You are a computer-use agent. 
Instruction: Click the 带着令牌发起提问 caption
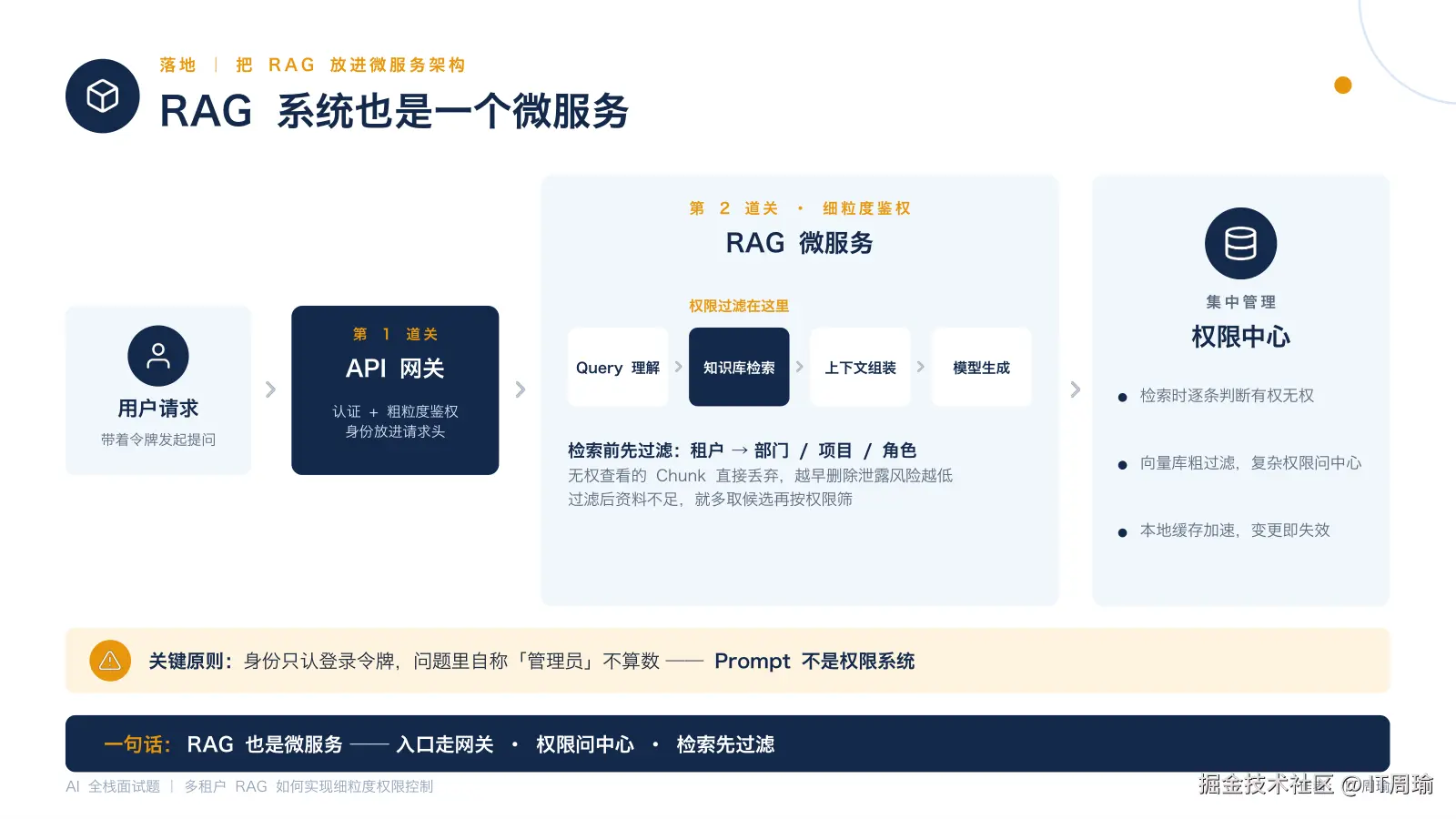158,440
